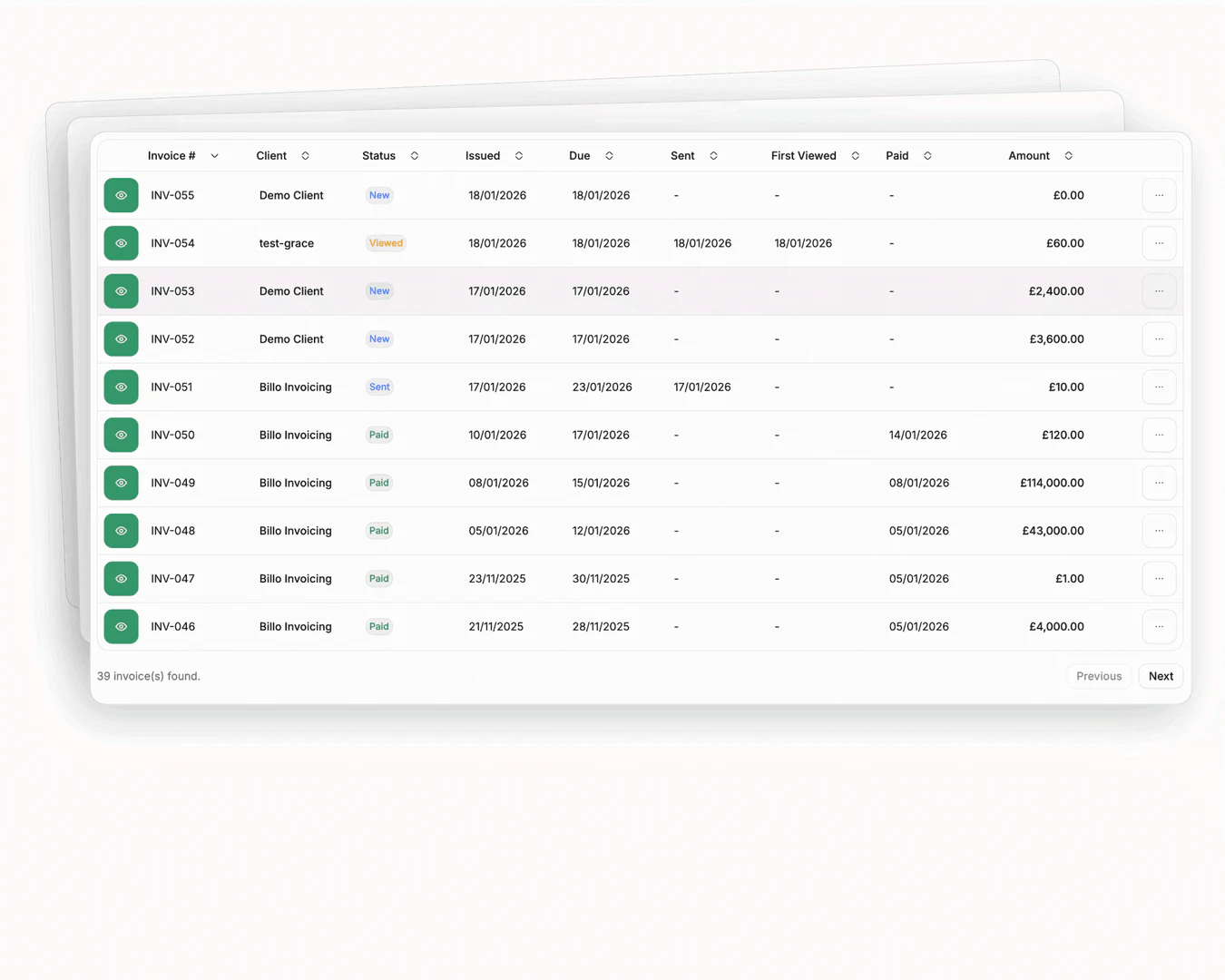This screenshot has height=980, width=1225.
Task: Open the actions menu for INV-052
Action: tap(1159, 338)
